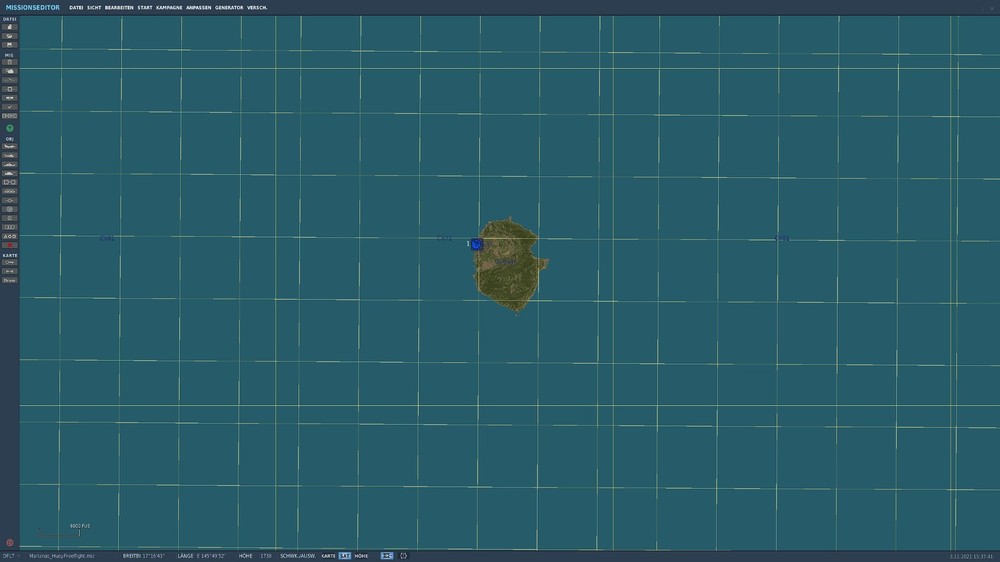
Task: Expand the DFLT dropdown in status bar
Action: pos(11,556)
